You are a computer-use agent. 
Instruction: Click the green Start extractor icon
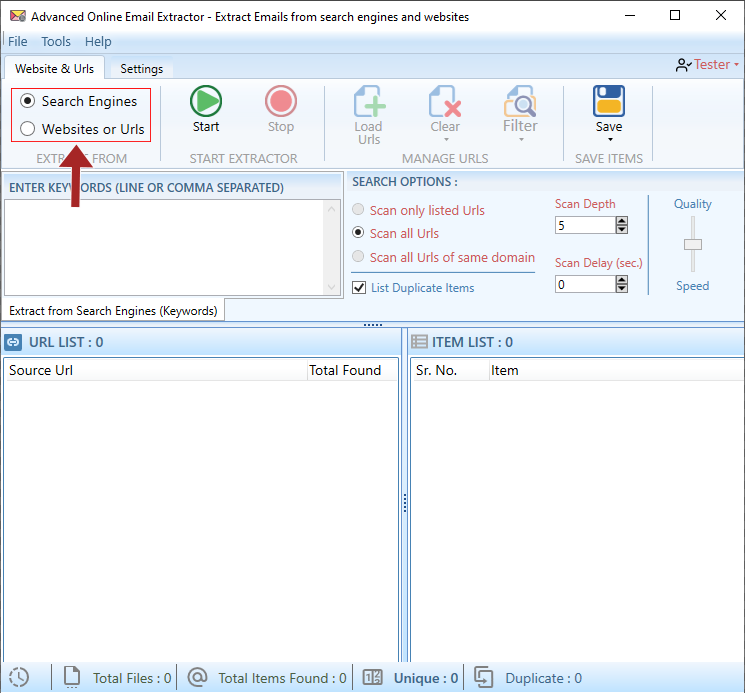pos(206,101)
